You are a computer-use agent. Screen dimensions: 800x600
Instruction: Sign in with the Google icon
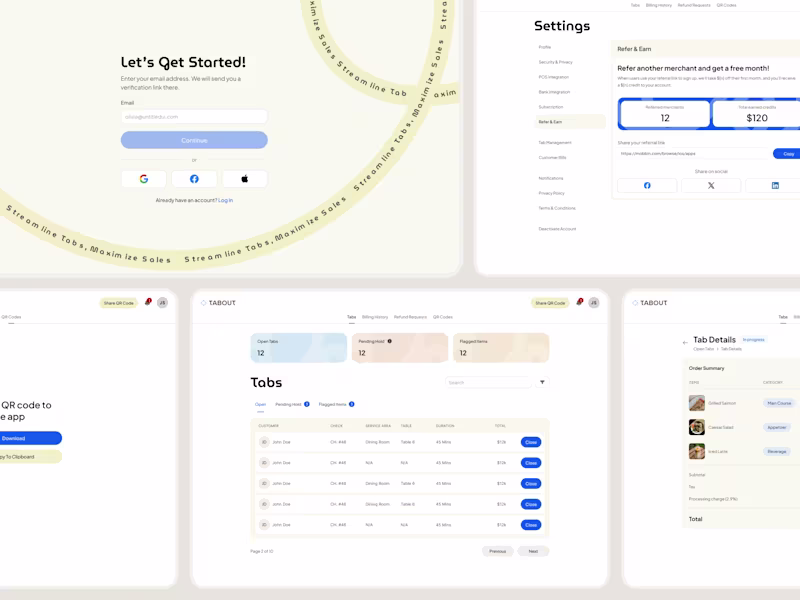tap(143, 178)
